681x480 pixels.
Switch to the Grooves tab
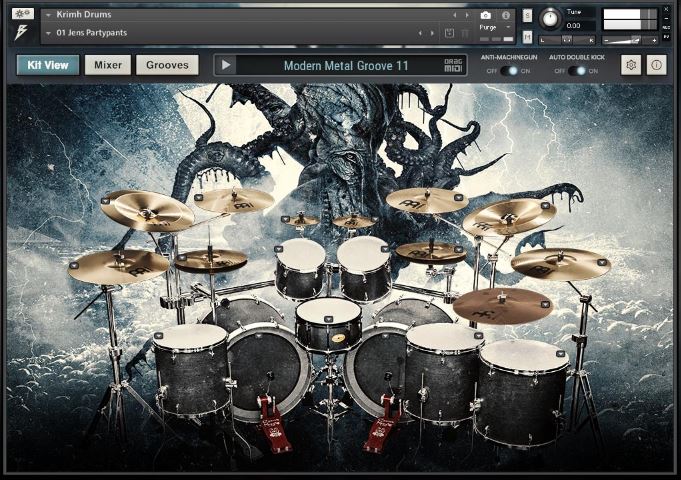[x=167, y=65]
